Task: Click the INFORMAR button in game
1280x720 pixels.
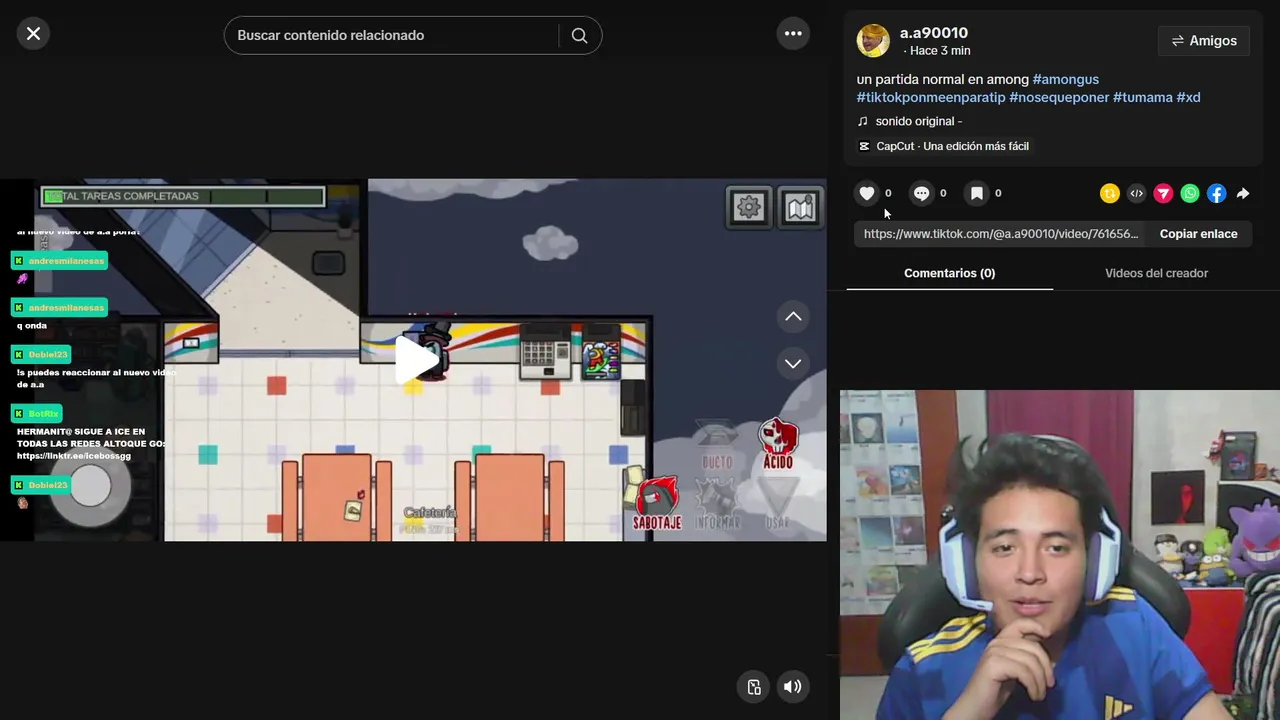Action: (717, 505)
